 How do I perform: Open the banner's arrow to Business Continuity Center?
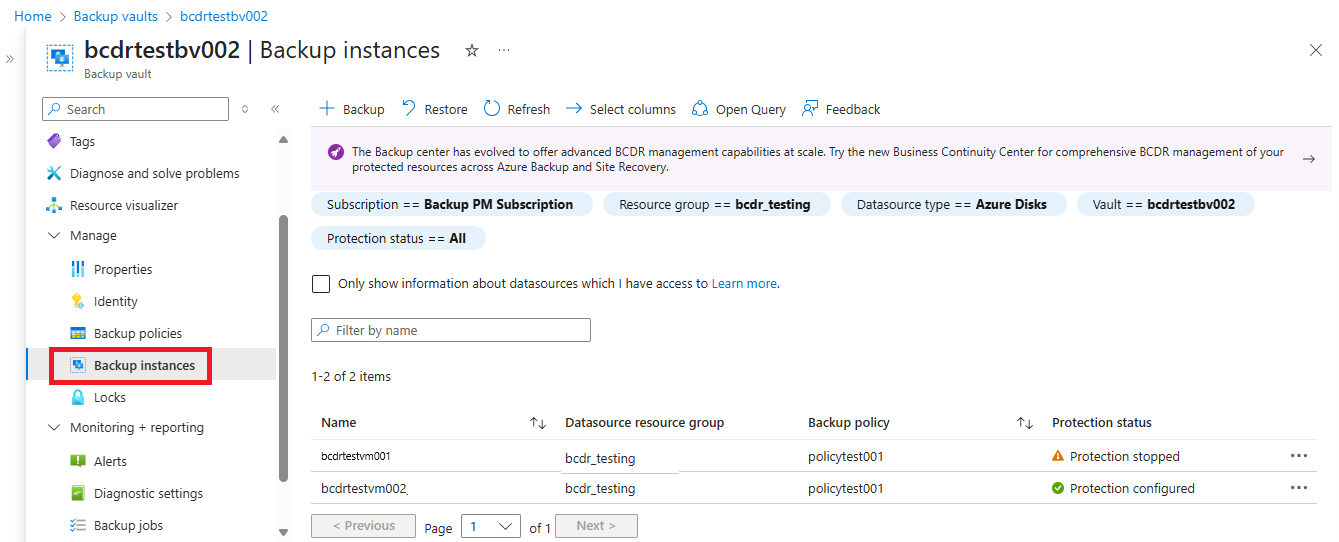pos(1308,159)
